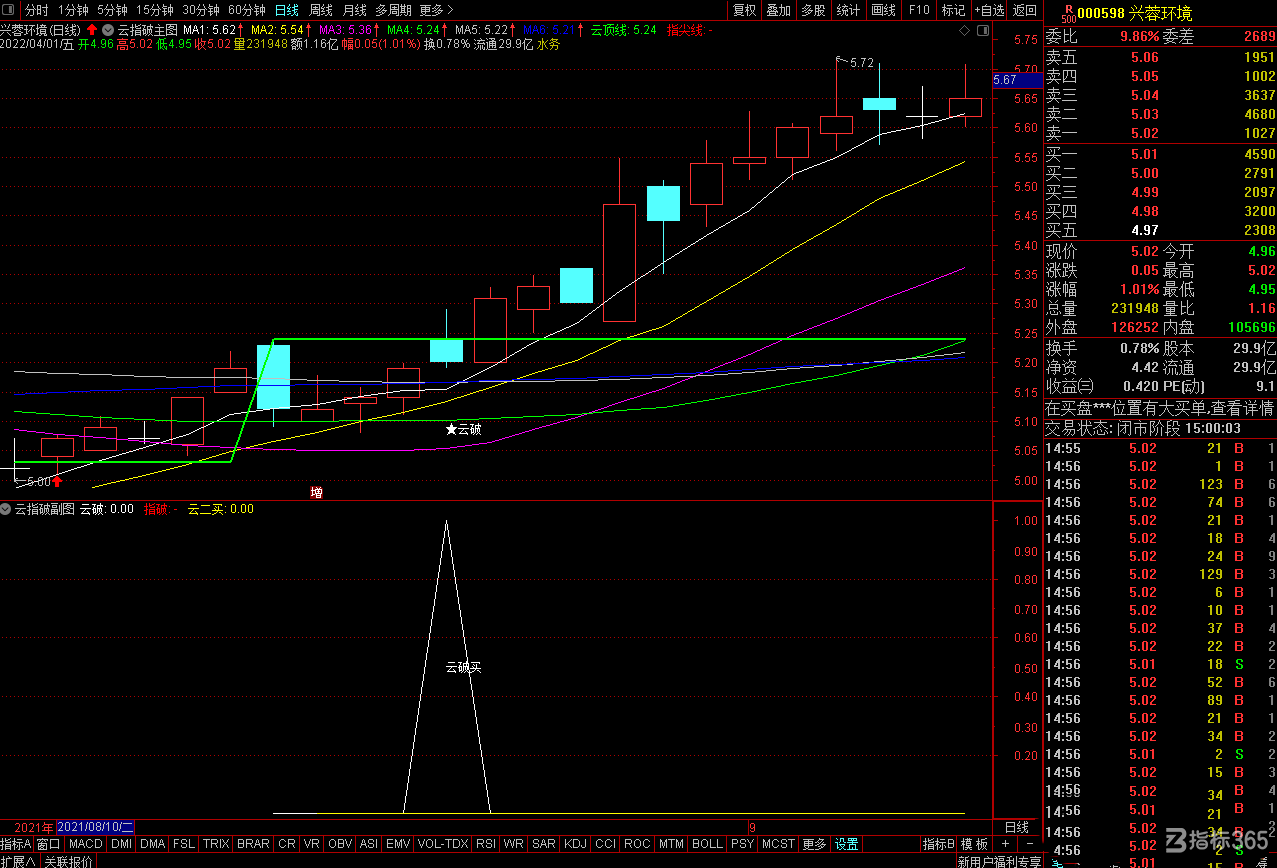Click the window layout icon beside the diamond
Viewport: 1277px width, 868px height.
tap(982, 31)
